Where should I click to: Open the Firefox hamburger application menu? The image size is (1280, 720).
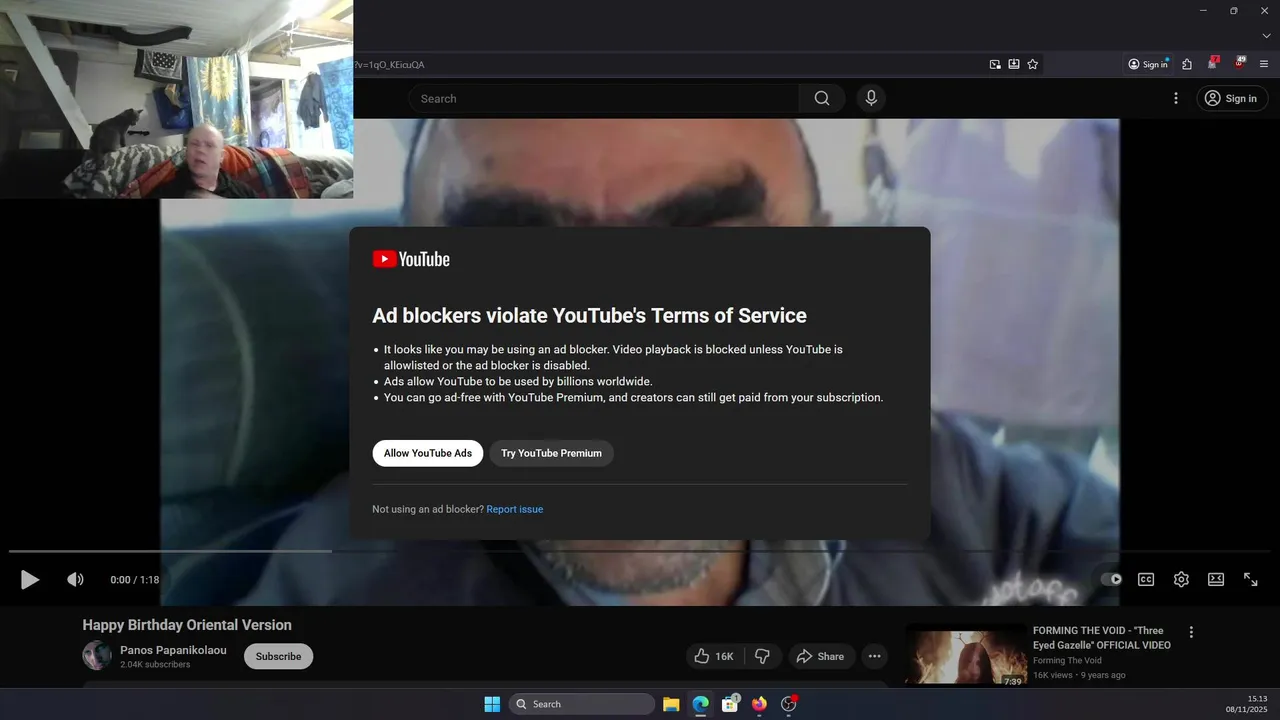tap(1265, 64)
